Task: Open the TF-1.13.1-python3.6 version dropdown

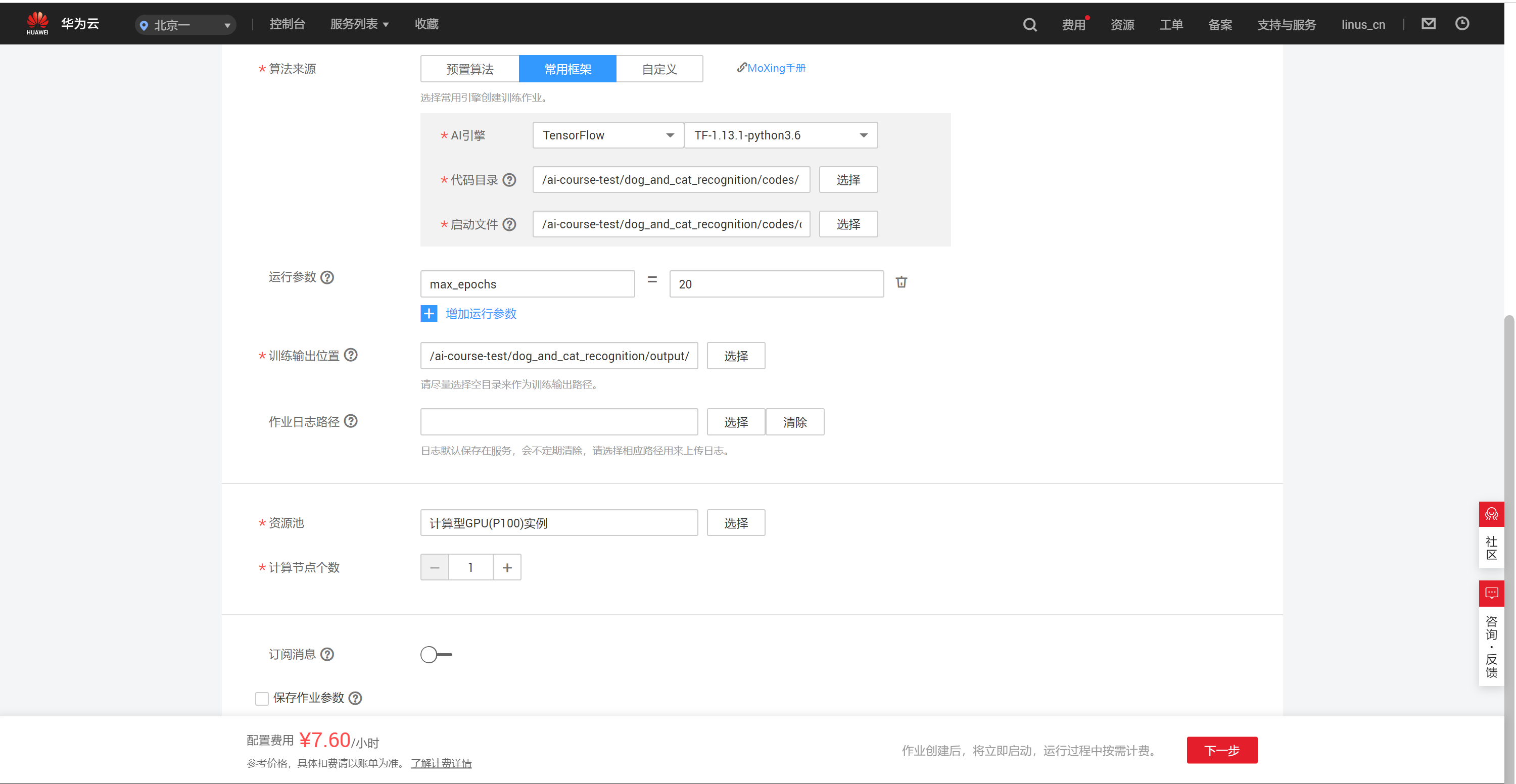Action: coord(780,135)
